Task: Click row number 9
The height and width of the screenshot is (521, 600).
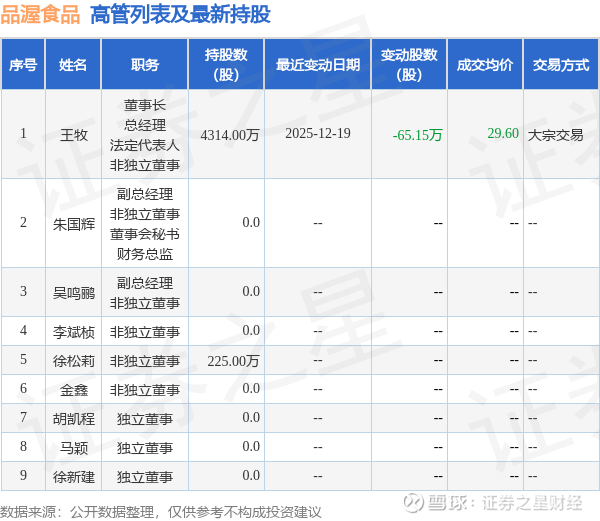Action: [23, 475]
